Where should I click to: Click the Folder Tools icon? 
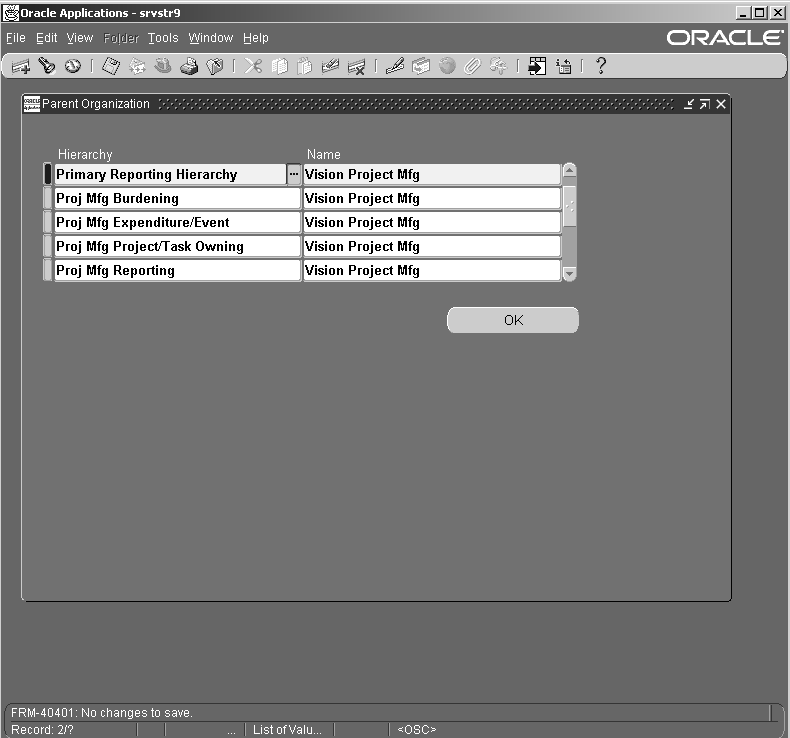[498, 66]
